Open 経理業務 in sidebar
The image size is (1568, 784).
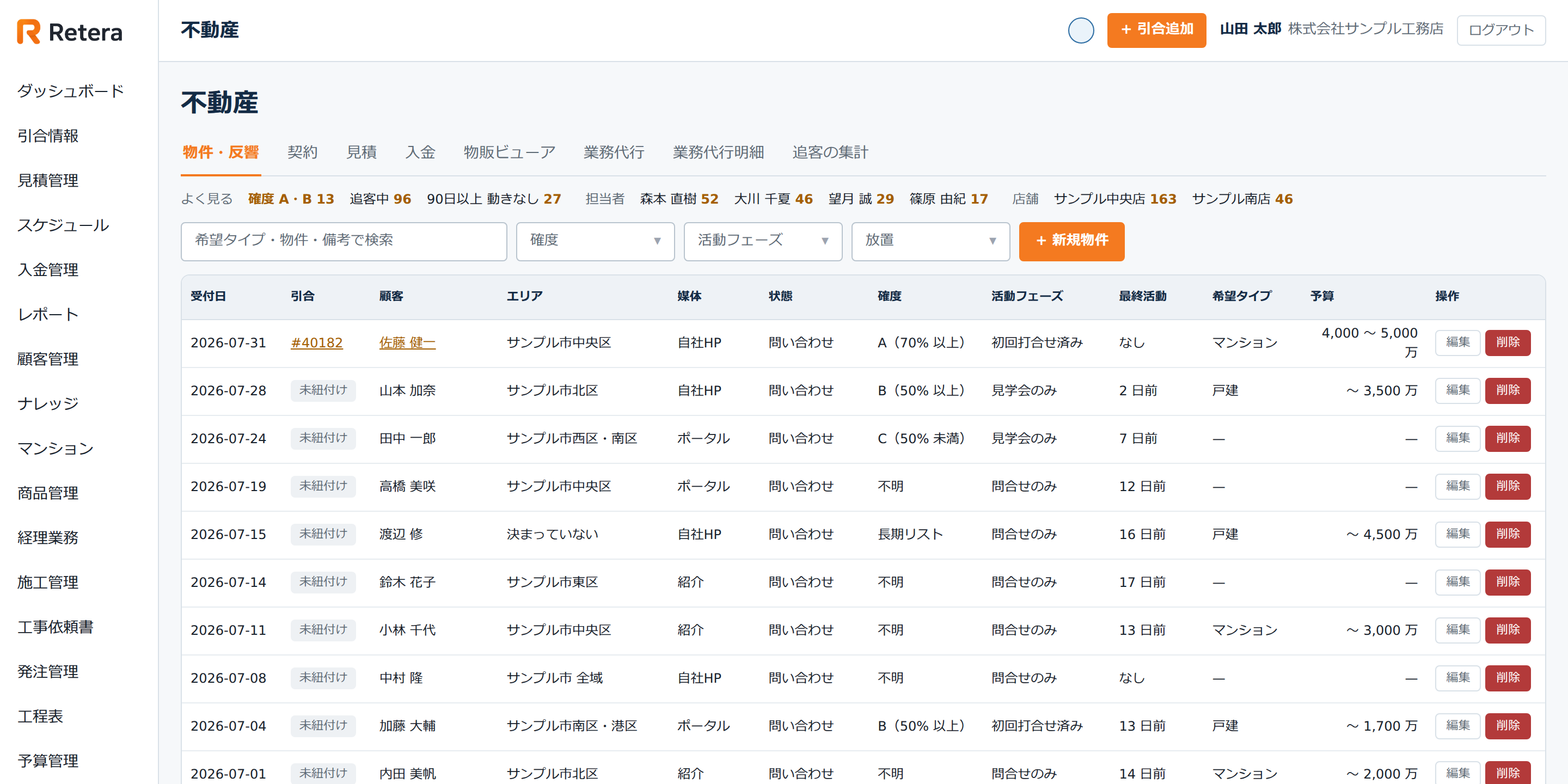pos(47,537)
